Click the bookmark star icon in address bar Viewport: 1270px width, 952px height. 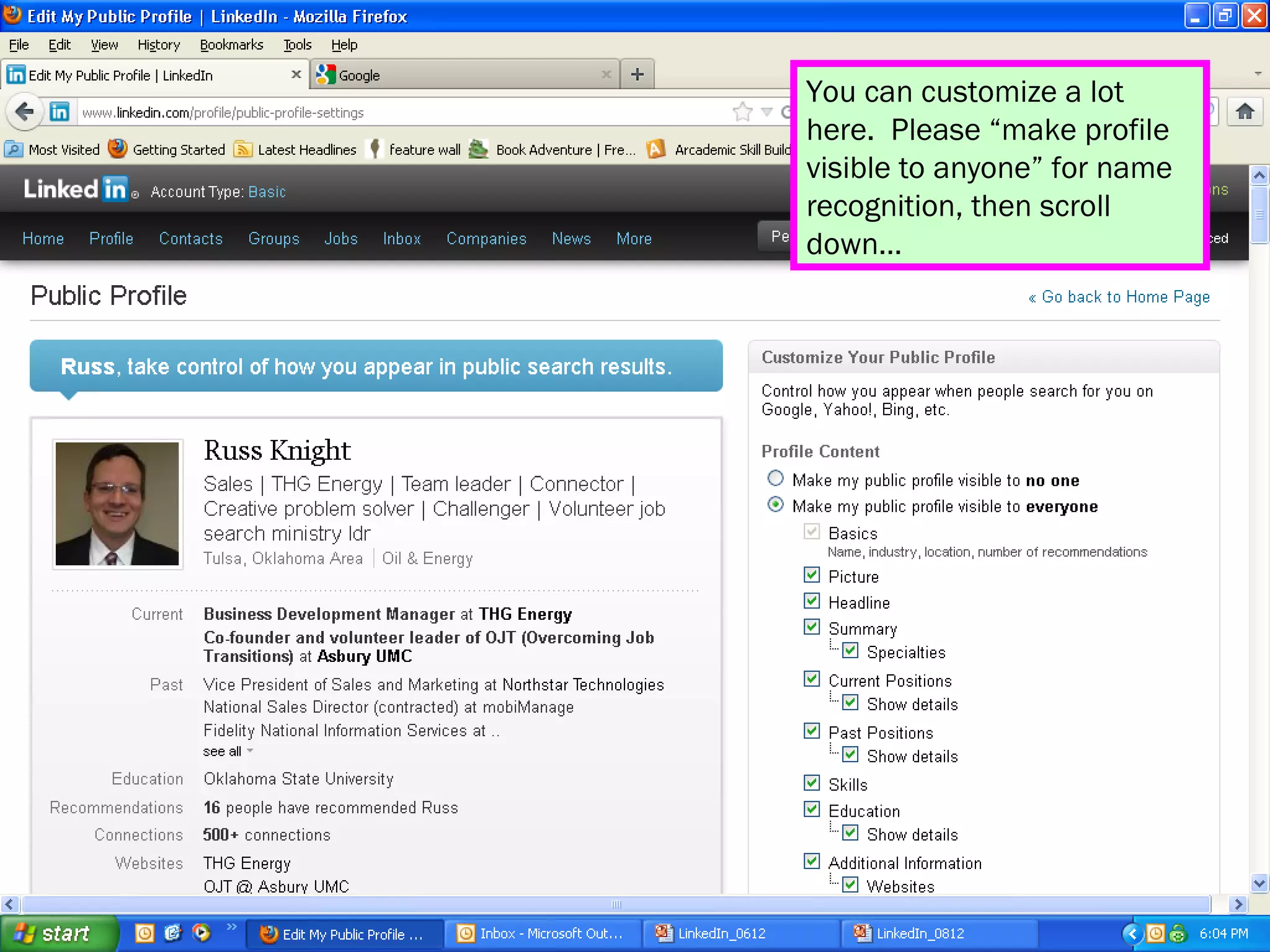742,112
